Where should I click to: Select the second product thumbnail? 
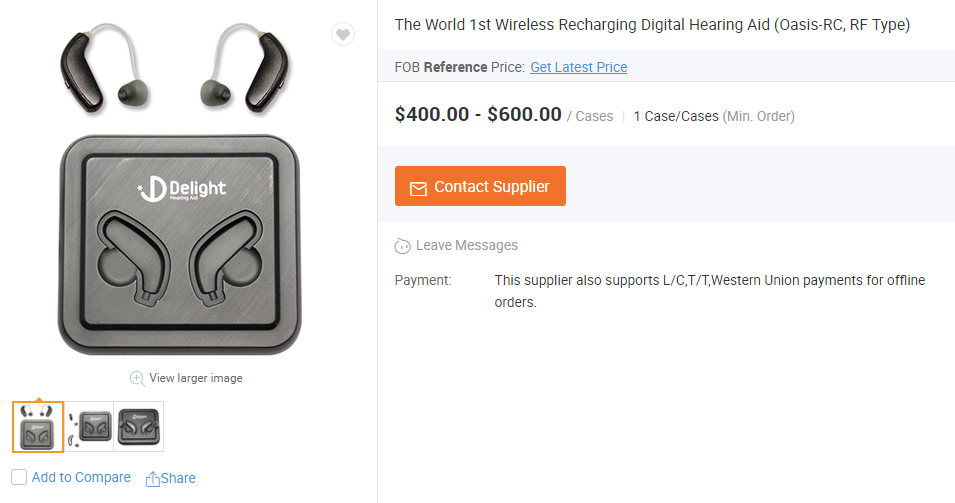[89, 427]
